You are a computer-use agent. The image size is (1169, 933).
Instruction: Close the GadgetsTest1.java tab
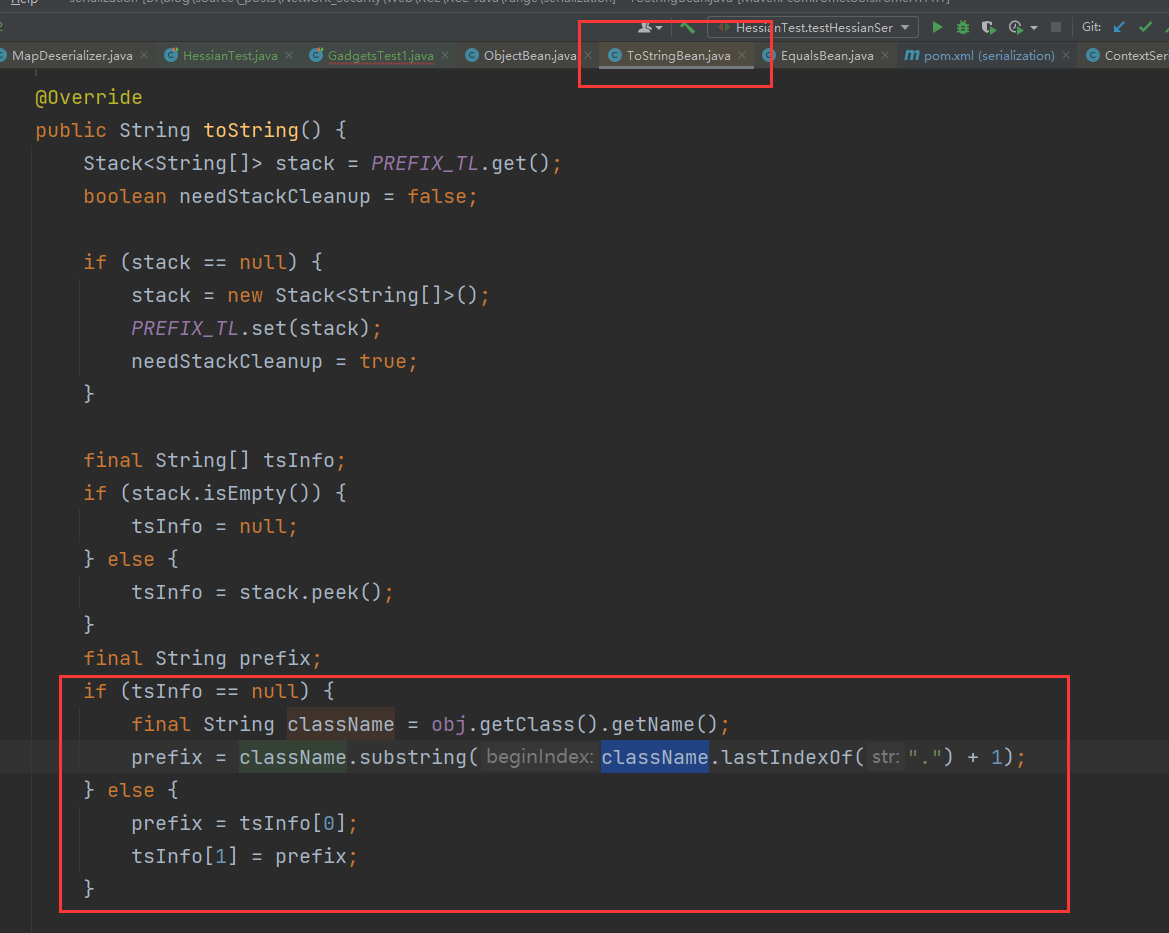pyautogui.click(x=445, y=55)
